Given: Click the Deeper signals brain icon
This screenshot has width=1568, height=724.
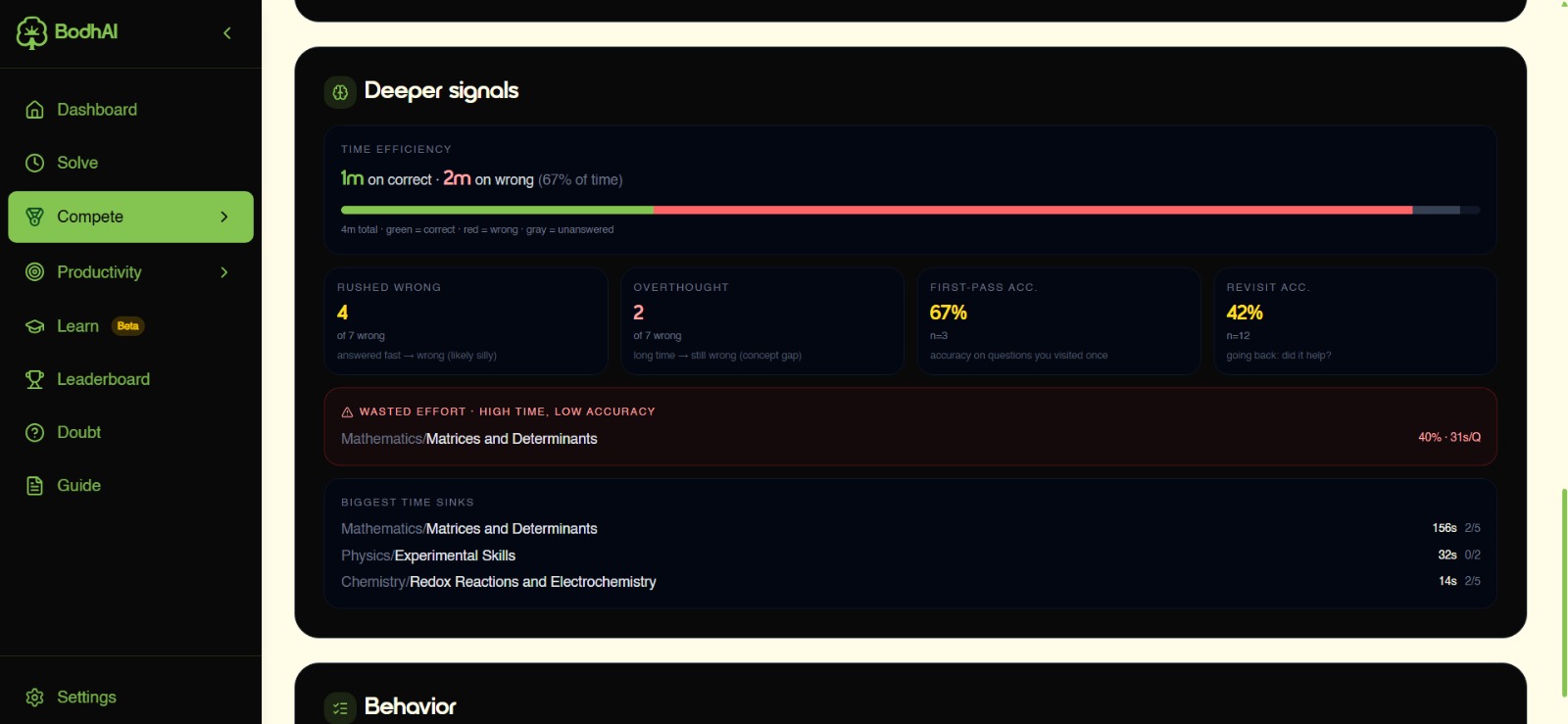Looking at the screenshot, I should coord(340,92).
